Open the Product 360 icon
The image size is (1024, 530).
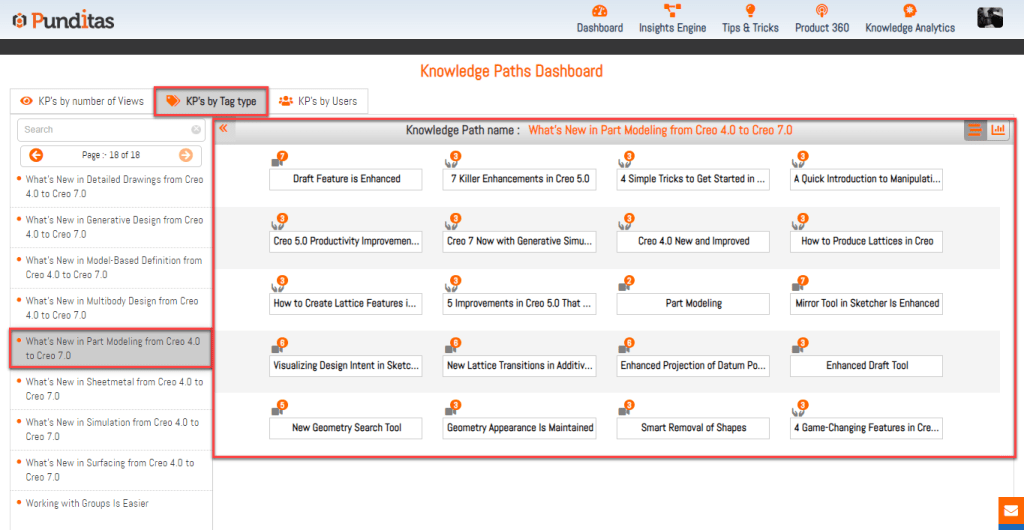(x=821, y=11)
